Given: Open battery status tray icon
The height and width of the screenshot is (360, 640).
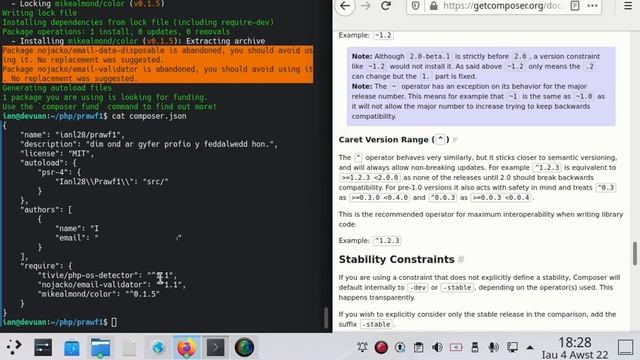Looking at the screenshot, I should pos(456,347).
